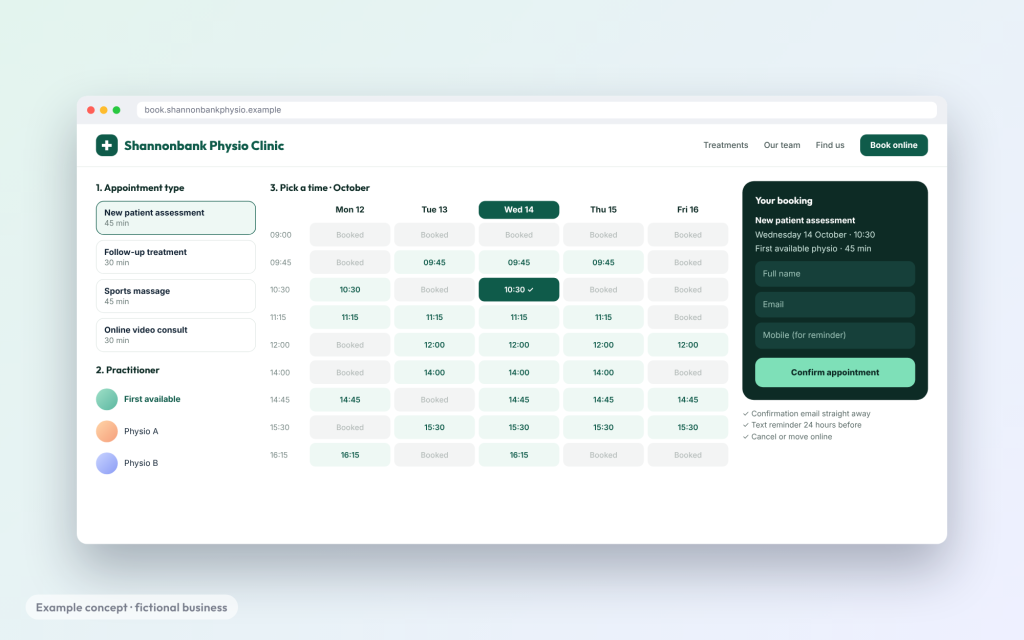Screen dimensions: 1024x640
Task: Pick the Tuesday 15:30 slot
Action: pyautogui.click(x=434, y=427)
